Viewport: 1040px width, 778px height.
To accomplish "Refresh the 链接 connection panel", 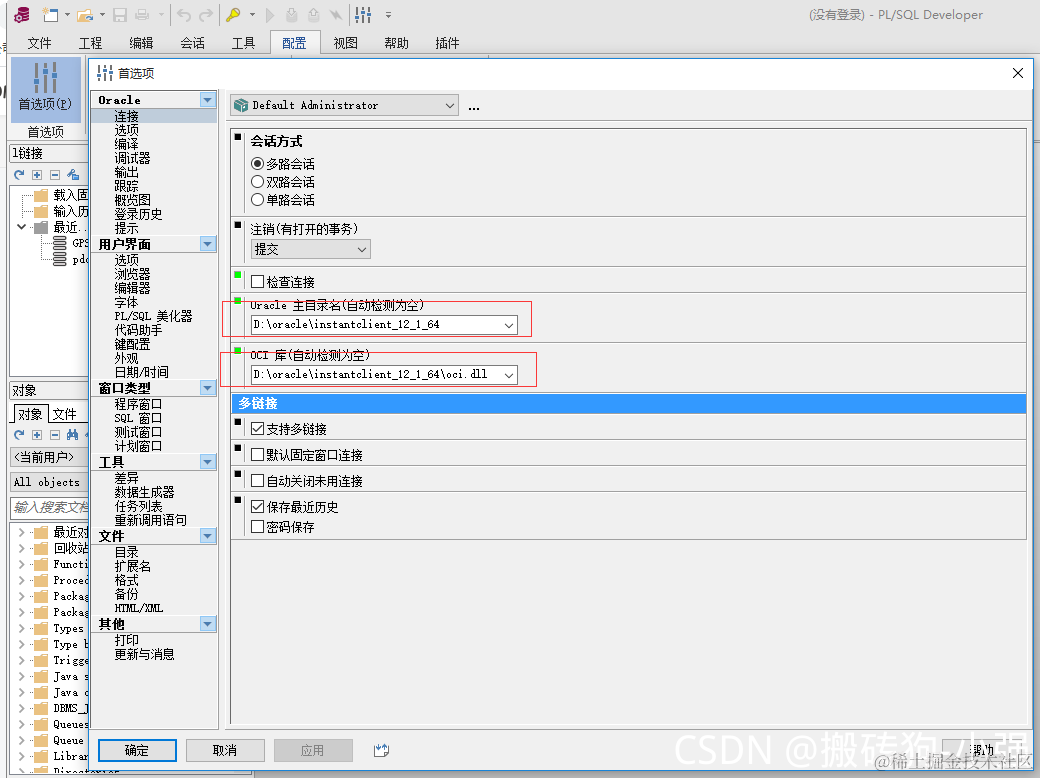I will coord(19,174).
